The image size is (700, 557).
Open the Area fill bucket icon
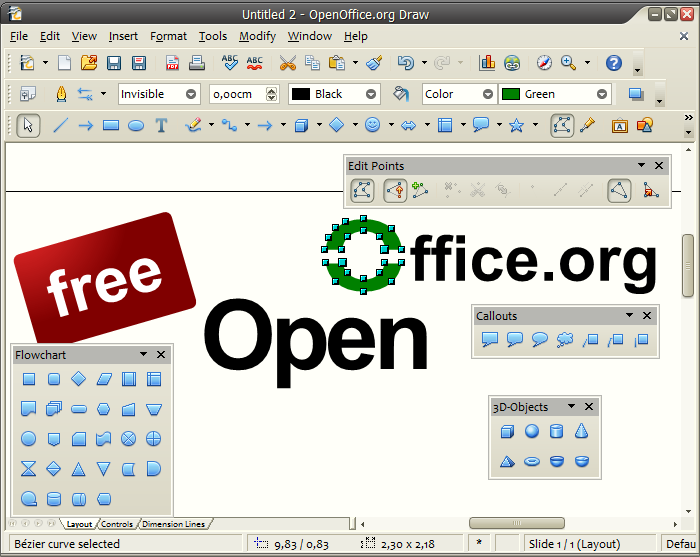click(401, 94)
